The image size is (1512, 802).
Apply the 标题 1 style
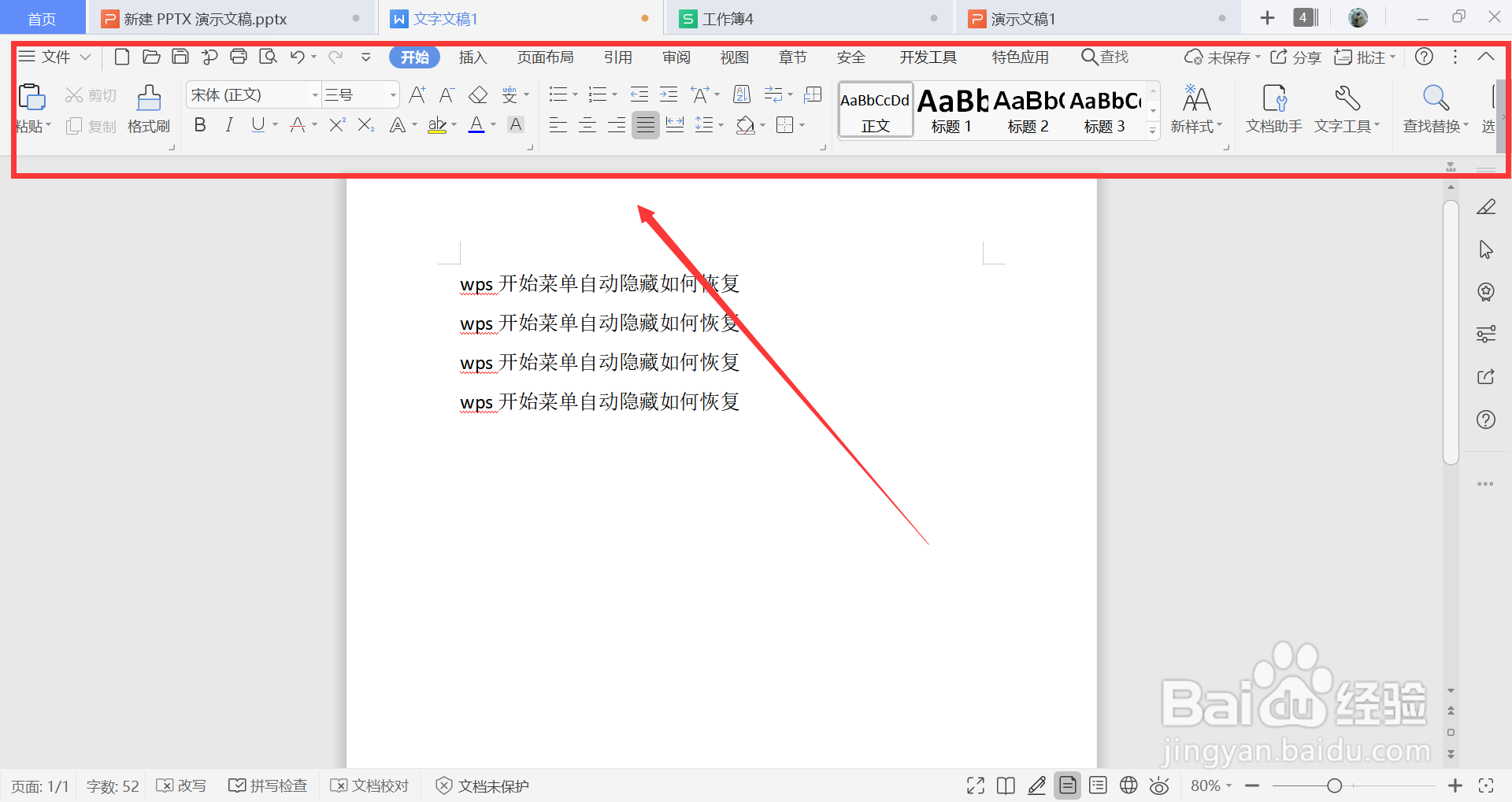point(951,111)
